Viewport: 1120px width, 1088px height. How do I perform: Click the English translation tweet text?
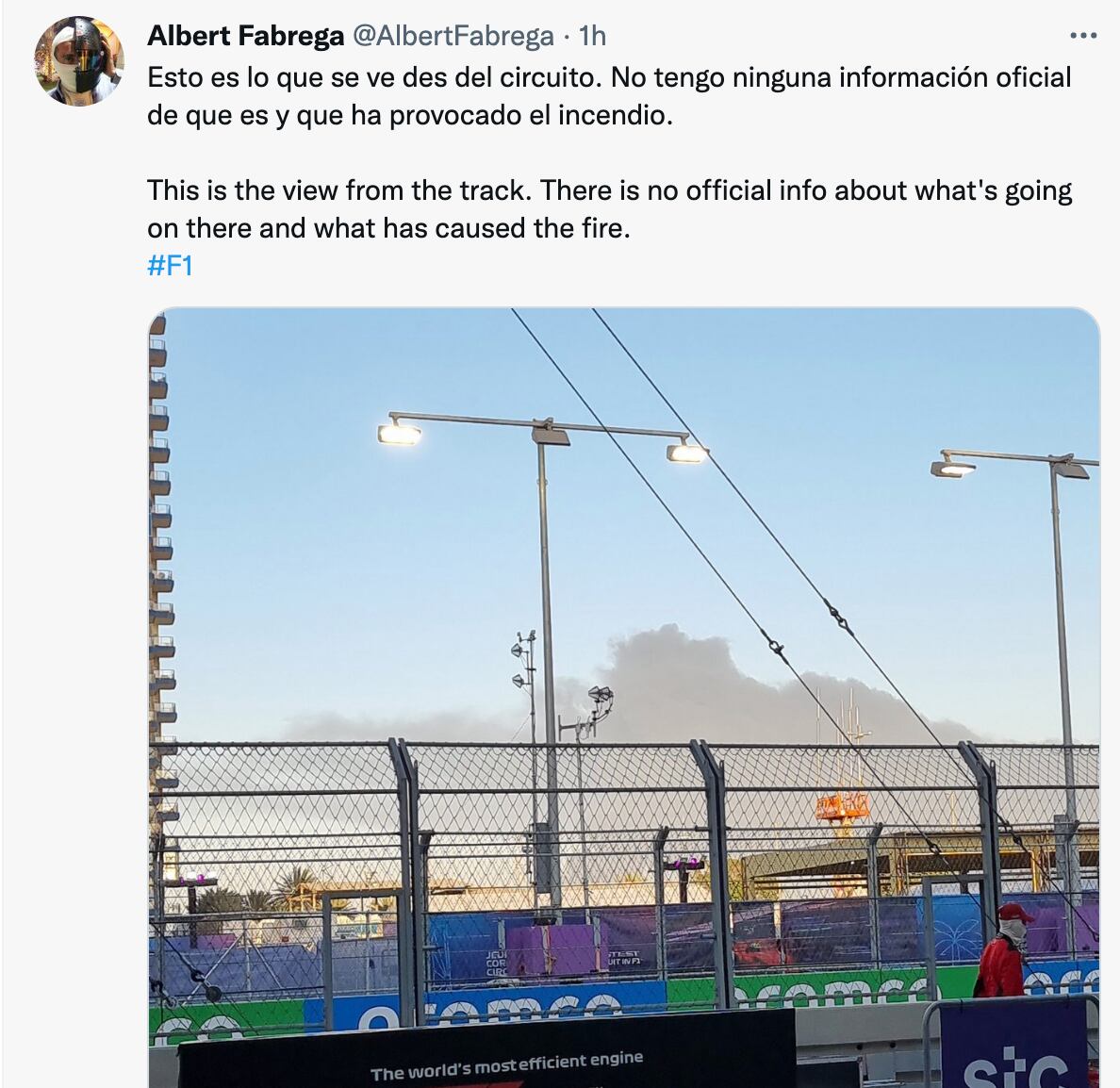pyautogui.click(x=609, y=208)
